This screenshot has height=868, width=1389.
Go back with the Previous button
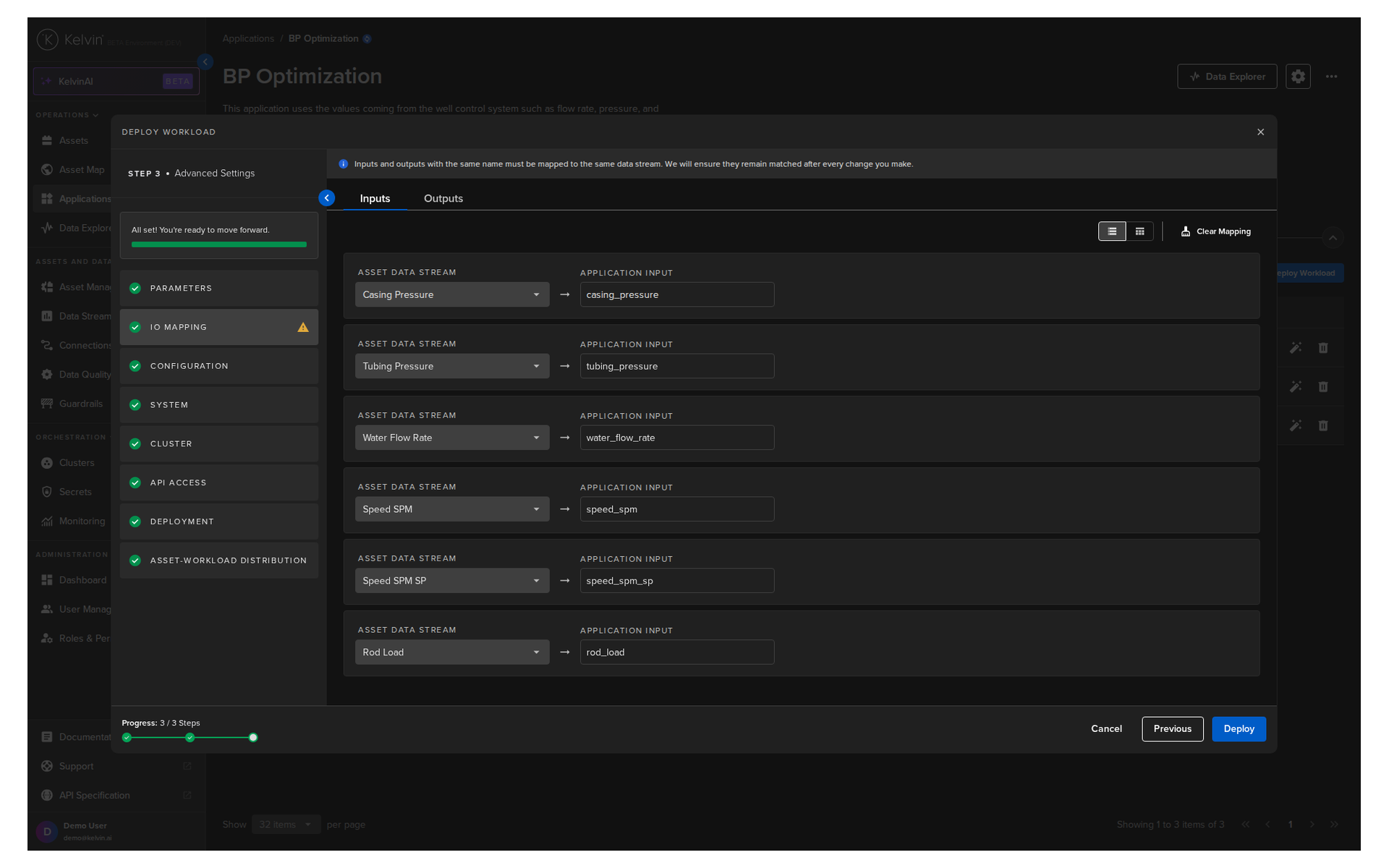click(1172, 729)
